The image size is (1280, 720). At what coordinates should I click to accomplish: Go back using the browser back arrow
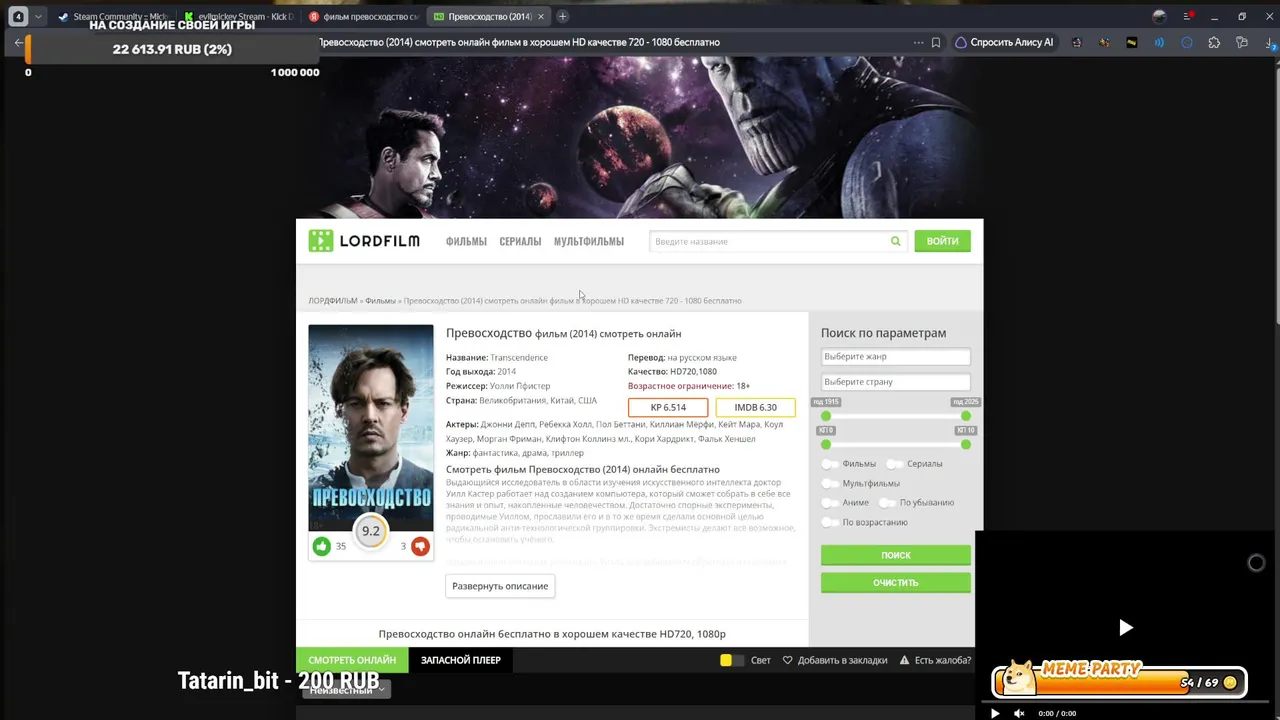[18, 43]
